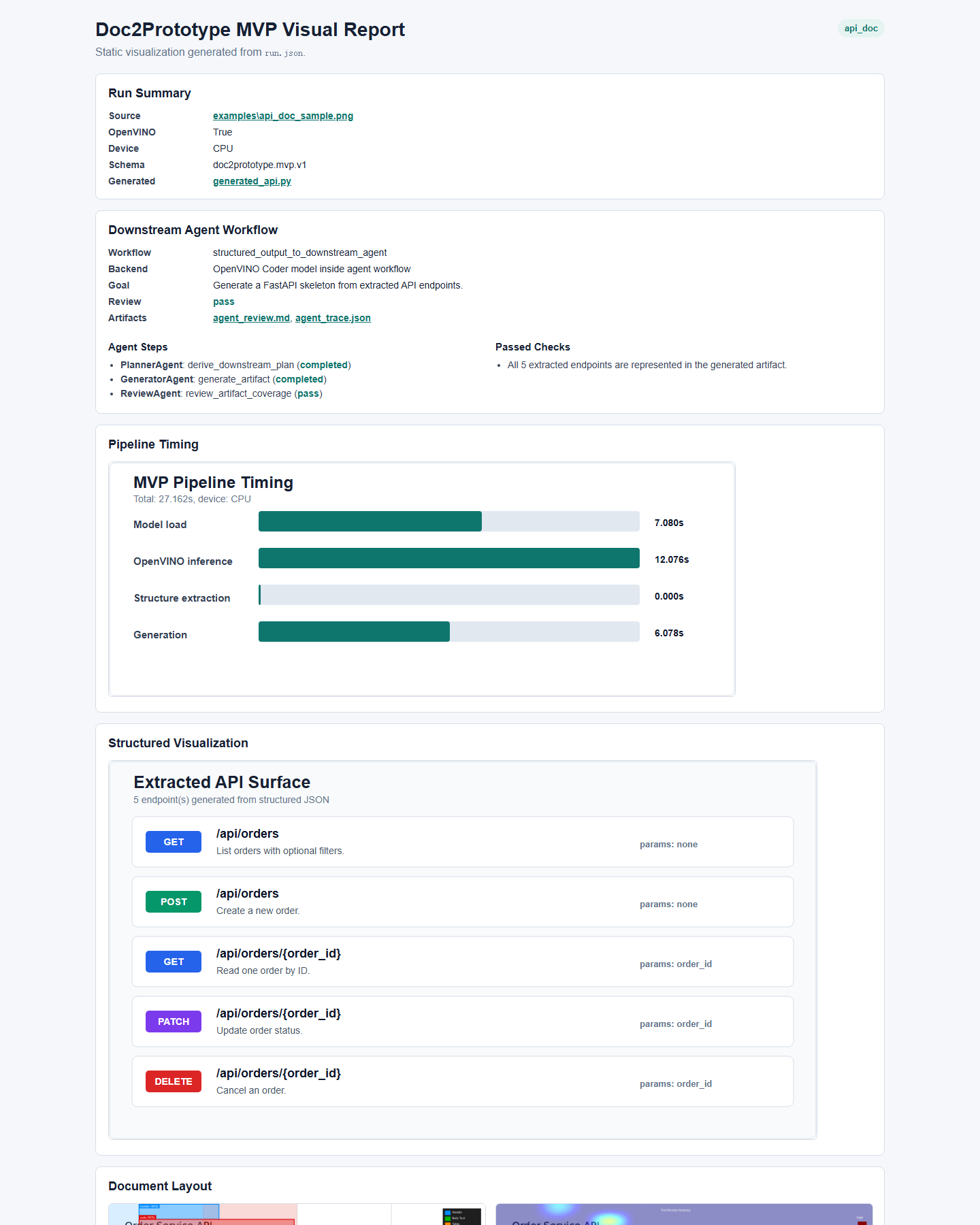Select the 'Doc2Prototype MVP Visual Report' heading
The height and width of the screenshot is (1225, 980).
point(250,30)
